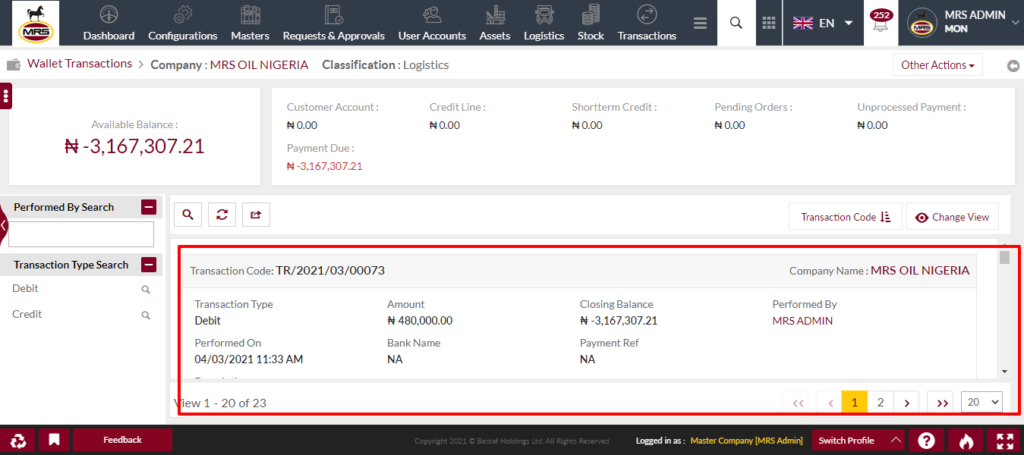Screen dimensions: 1024x455
Task: Click the top bar search icon
Action: tap(736, 23)
